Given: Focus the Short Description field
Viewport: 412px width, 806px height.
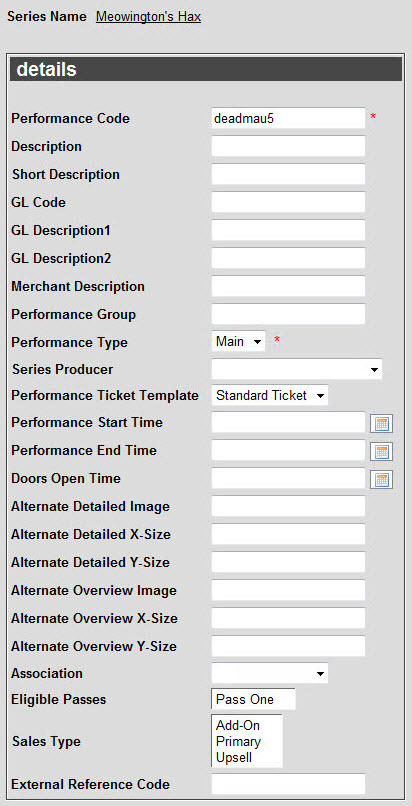Looking at the screenshot, I should (288, 174).
